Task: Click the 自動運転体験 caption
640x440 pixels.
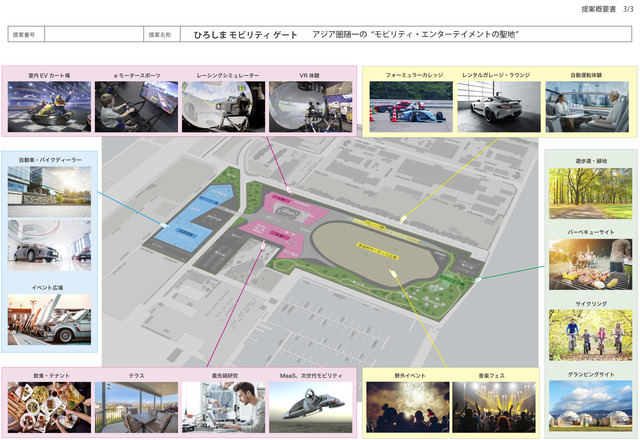Action: click(x=586, y=75)
